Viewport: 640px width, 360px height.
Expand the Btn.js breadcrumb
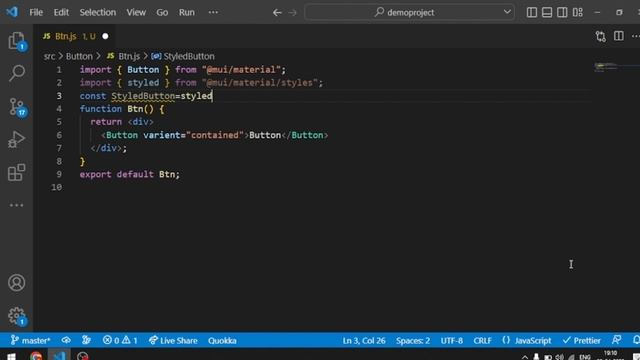point(124,56)
